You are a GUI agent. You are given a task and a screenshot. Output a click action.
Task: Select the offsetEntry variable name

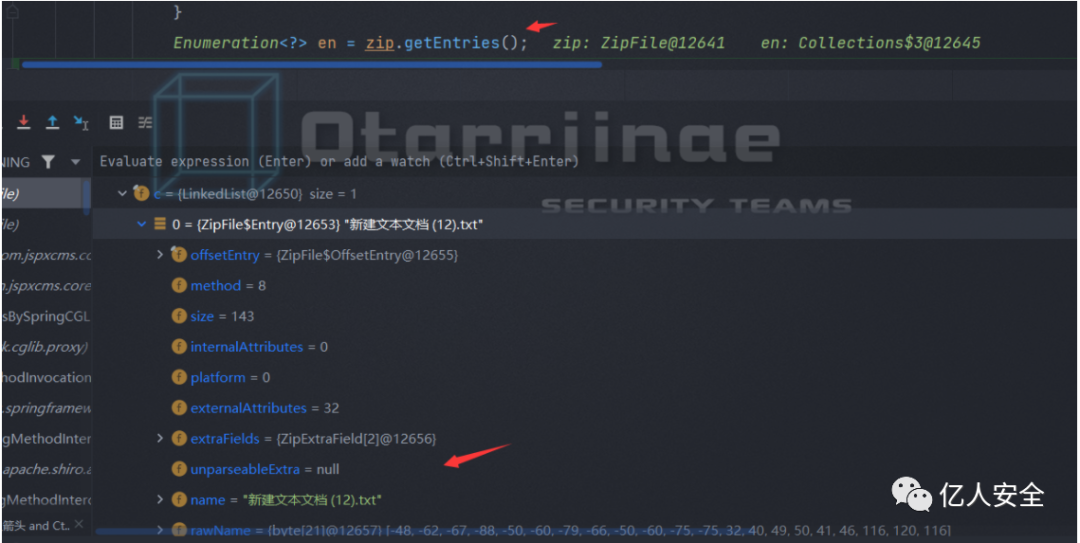pos(225,255)
